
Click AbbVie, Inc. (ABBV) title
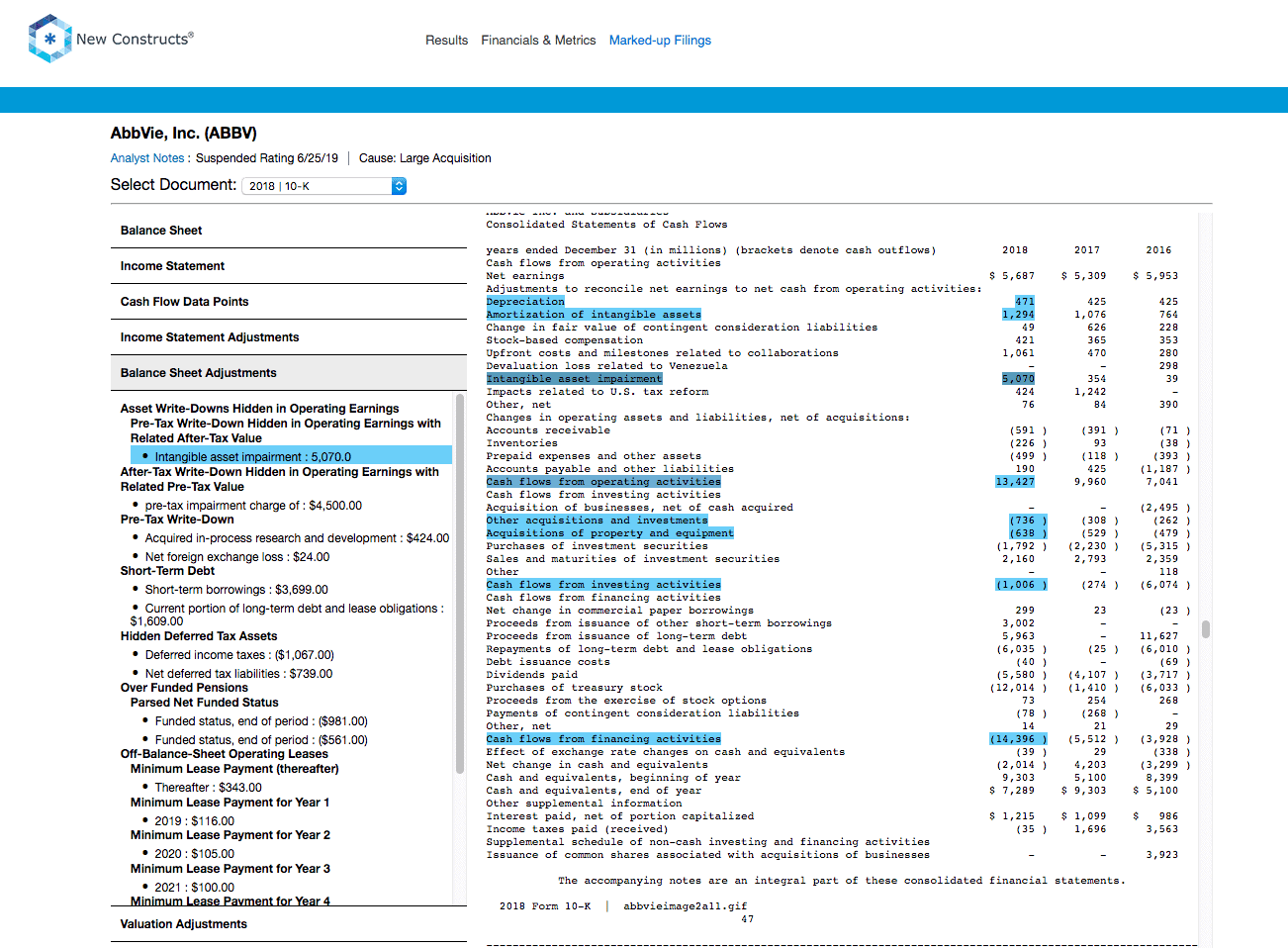point(184,134)
